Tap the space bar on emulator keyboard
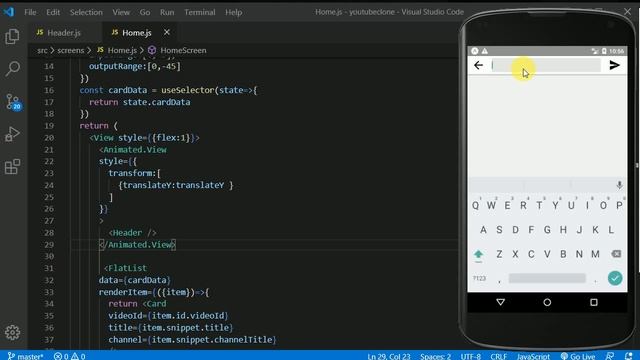The width and height of the screenshot is (640, 360). pyautogui.click(x=547, y=278)
